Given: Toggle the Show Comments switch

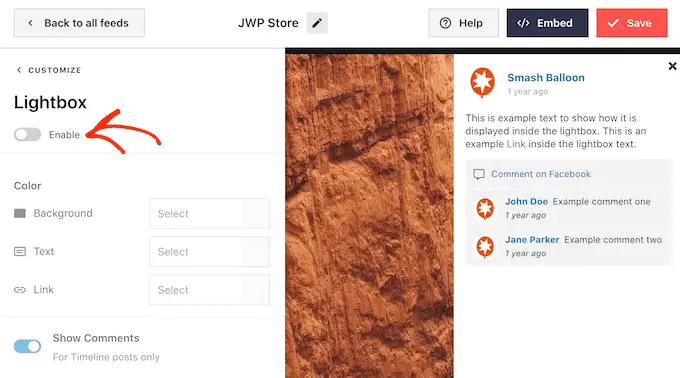Looking at the screenshot, I should coord(27,346).
